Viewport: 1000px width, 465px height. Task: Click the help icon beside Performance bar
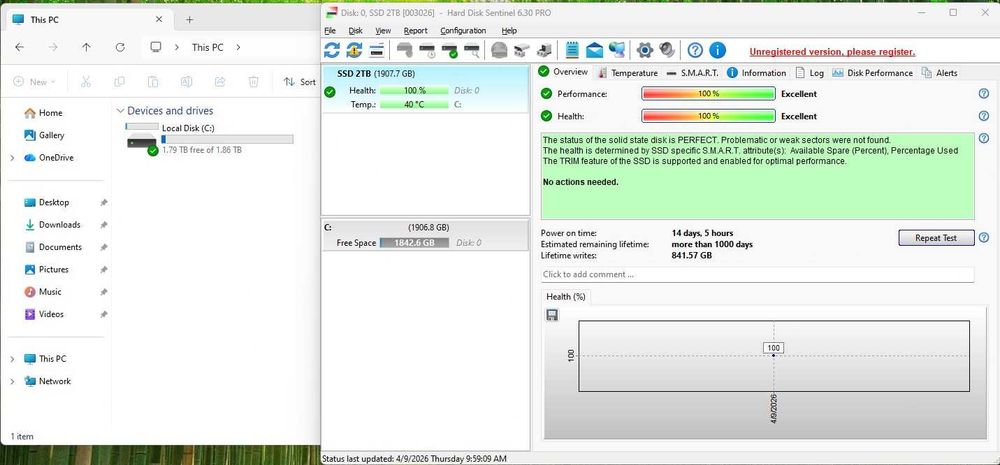[x=983, y=94]
